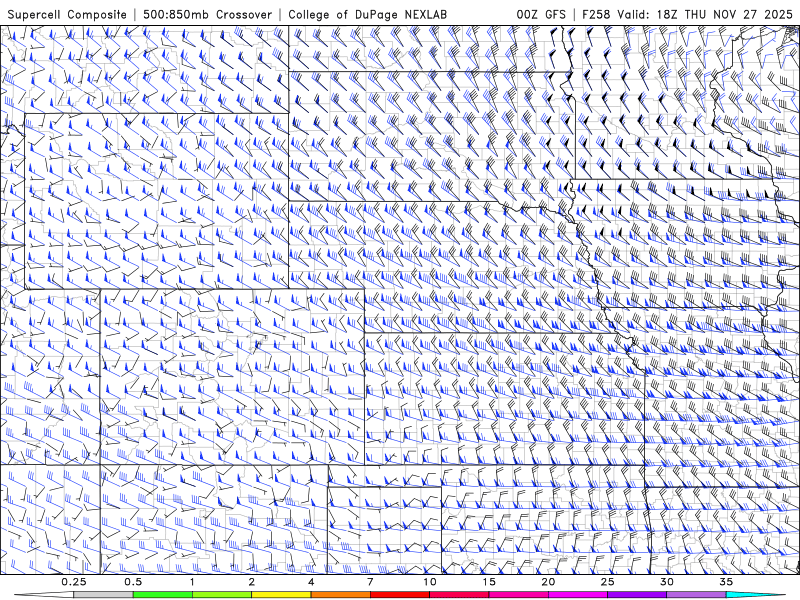Click the legend value '15'
Viewport: 800px width, 600px height.
coord(489,582)
